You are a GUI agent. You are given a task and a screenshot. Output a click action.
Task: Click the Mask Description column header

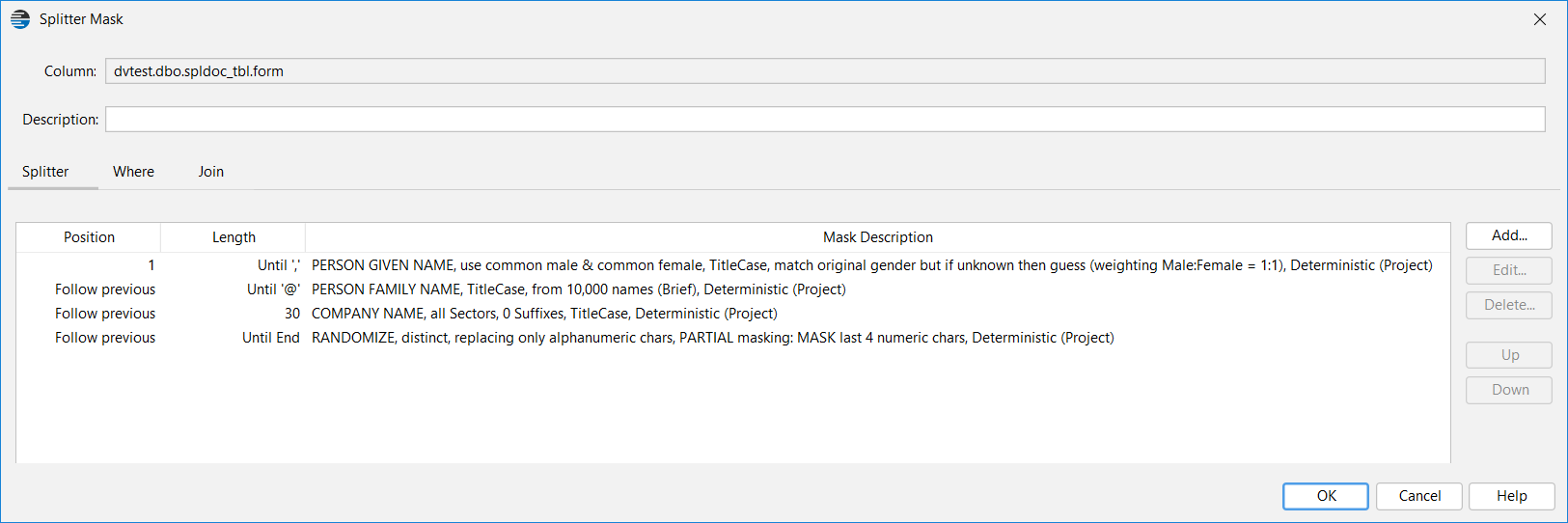point(877,237)
